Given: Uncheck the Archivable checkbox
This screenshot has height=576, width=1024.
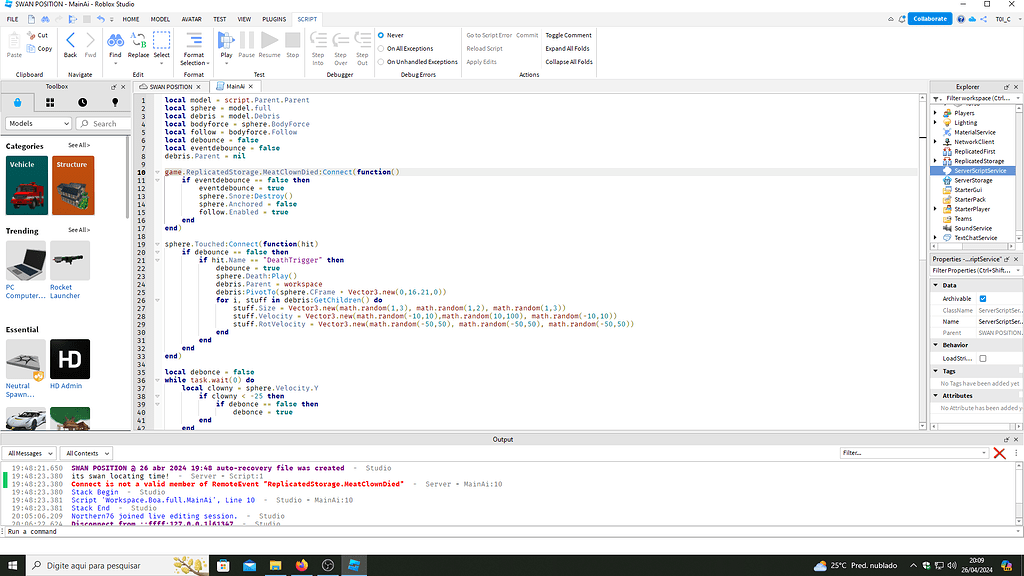Looking at the screenshot, I should point(982,298).
